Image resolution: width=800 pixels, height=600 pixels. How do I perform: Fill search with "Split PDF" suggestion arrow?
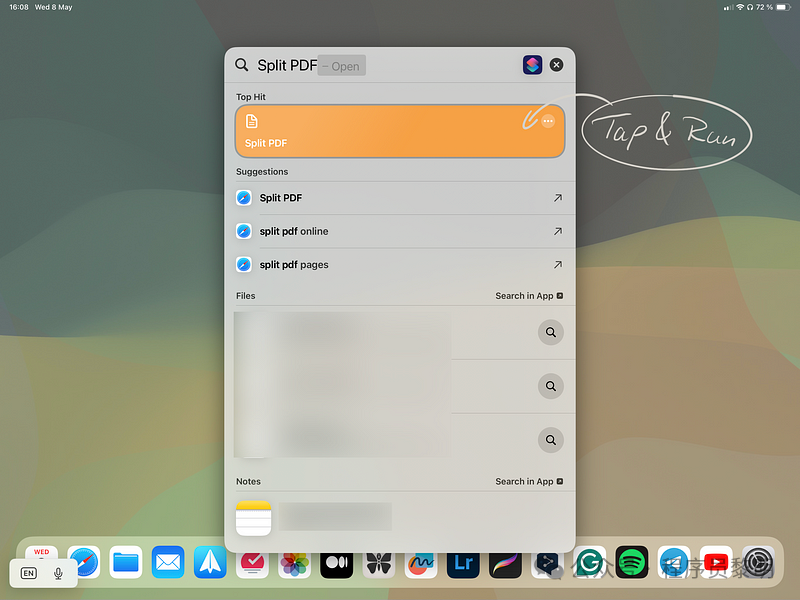point(558,198)
